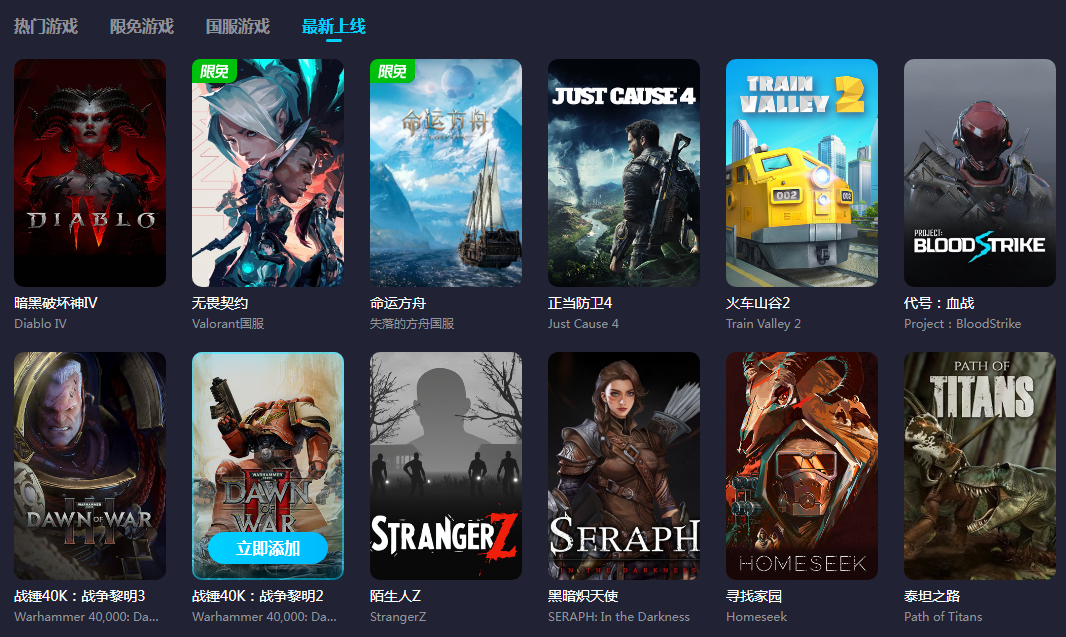Select the 国服游戏 tab
1066x637 pixels.
pos(237,27)
